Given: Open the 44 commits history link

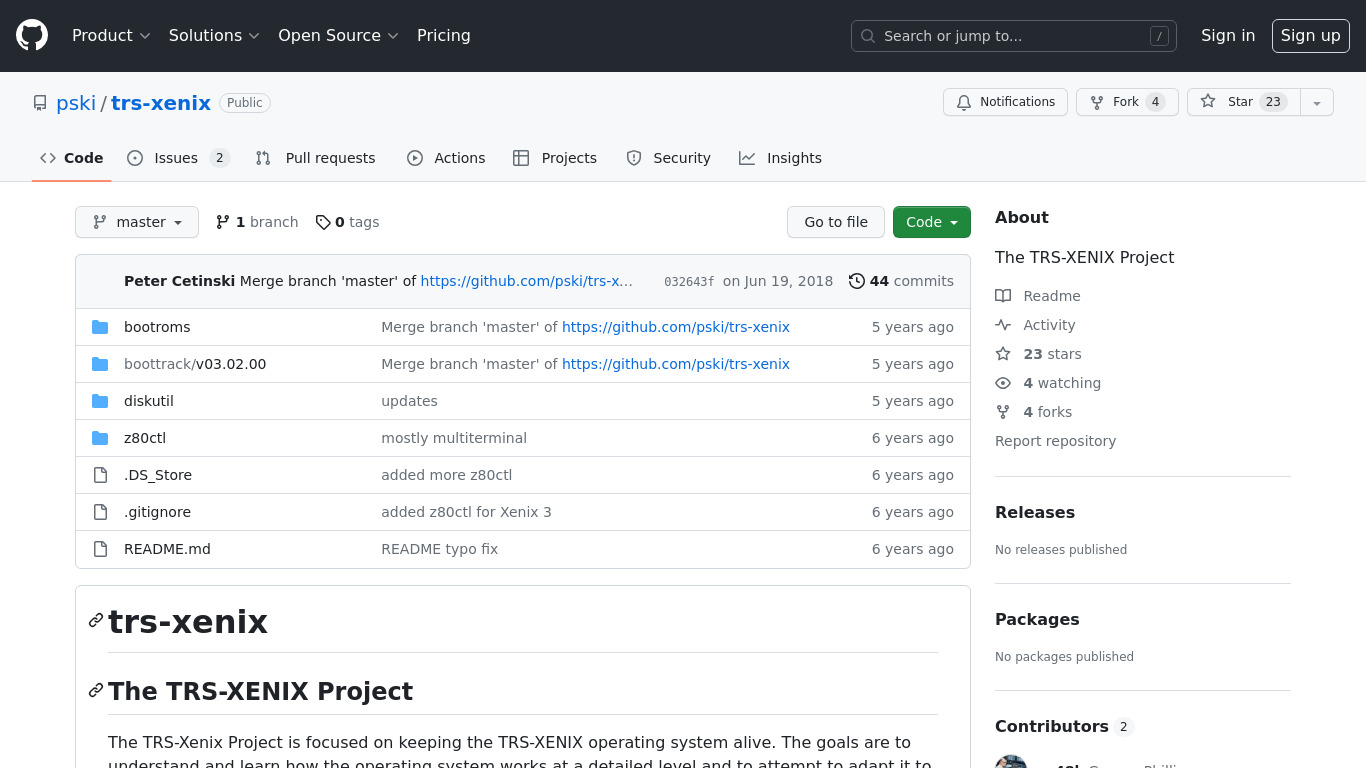Looking at the screenshot, I should [901, 281].
